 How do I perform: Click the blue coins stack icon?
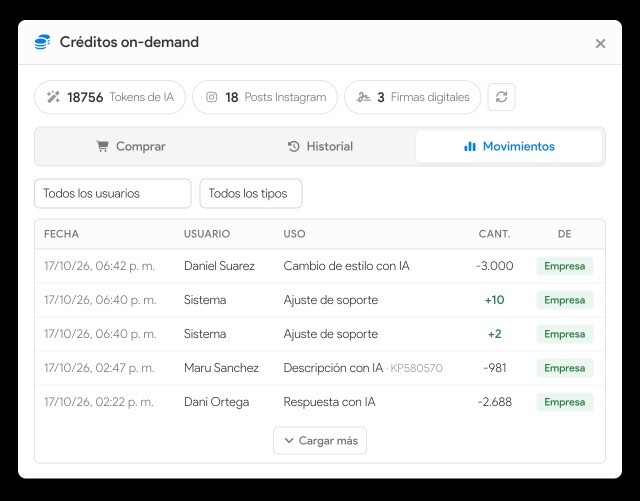[x=42, y=42]
